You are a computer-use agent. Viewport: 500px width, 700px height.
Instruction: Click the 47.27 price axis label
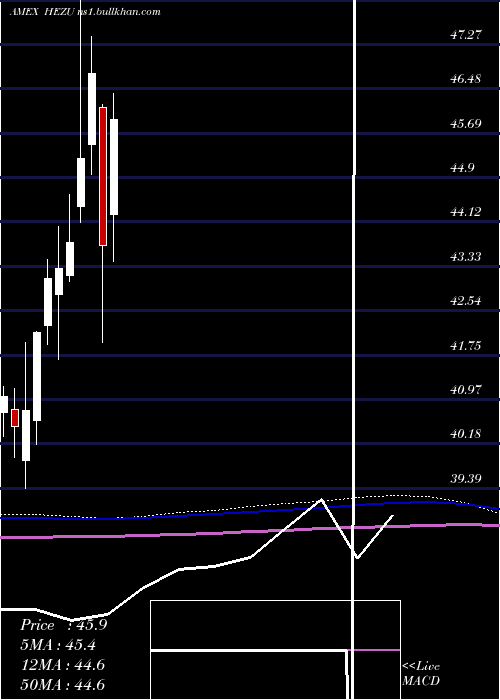466,34
